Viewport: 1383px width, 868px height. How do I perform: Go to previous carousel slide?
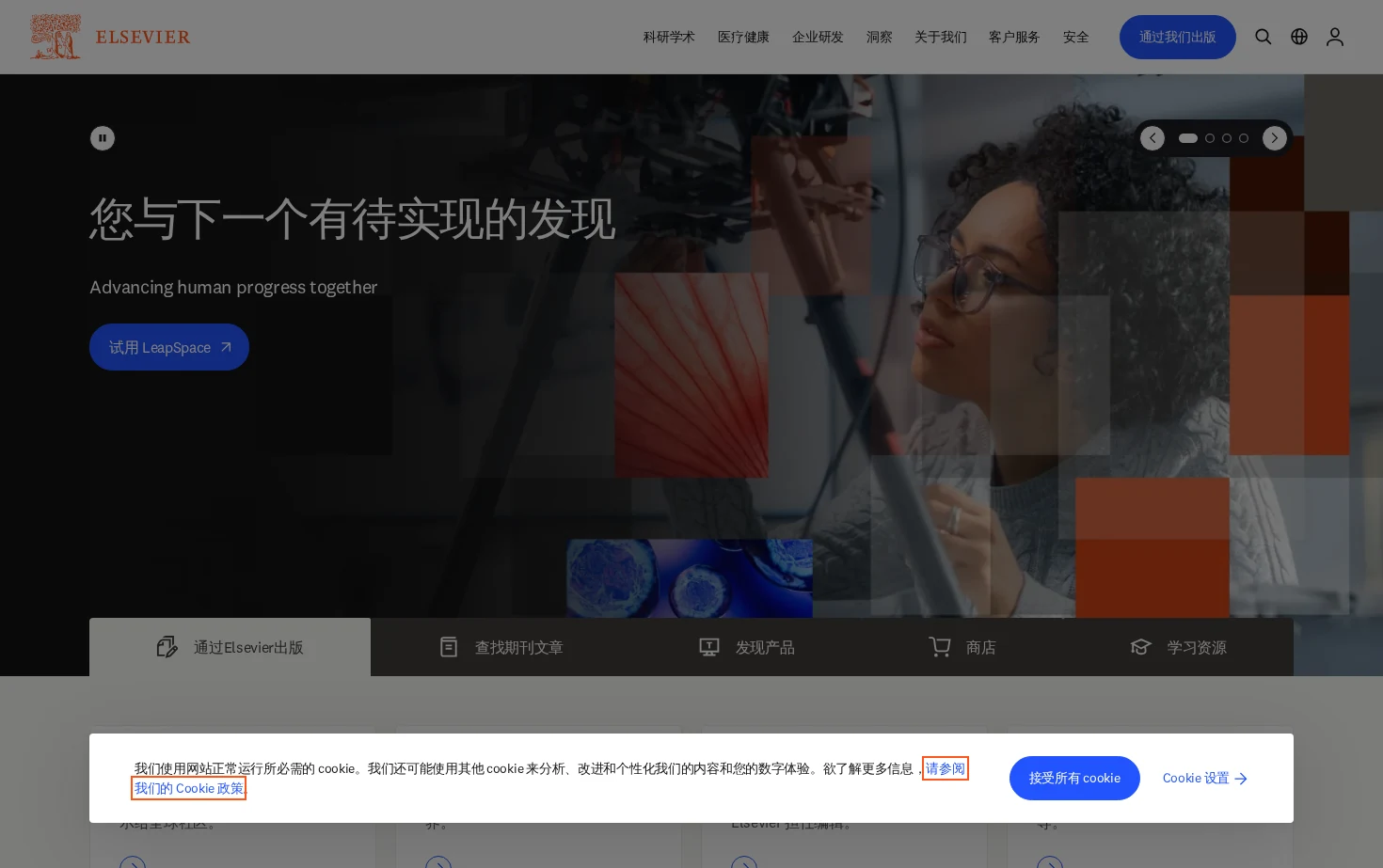[1152, 138]
